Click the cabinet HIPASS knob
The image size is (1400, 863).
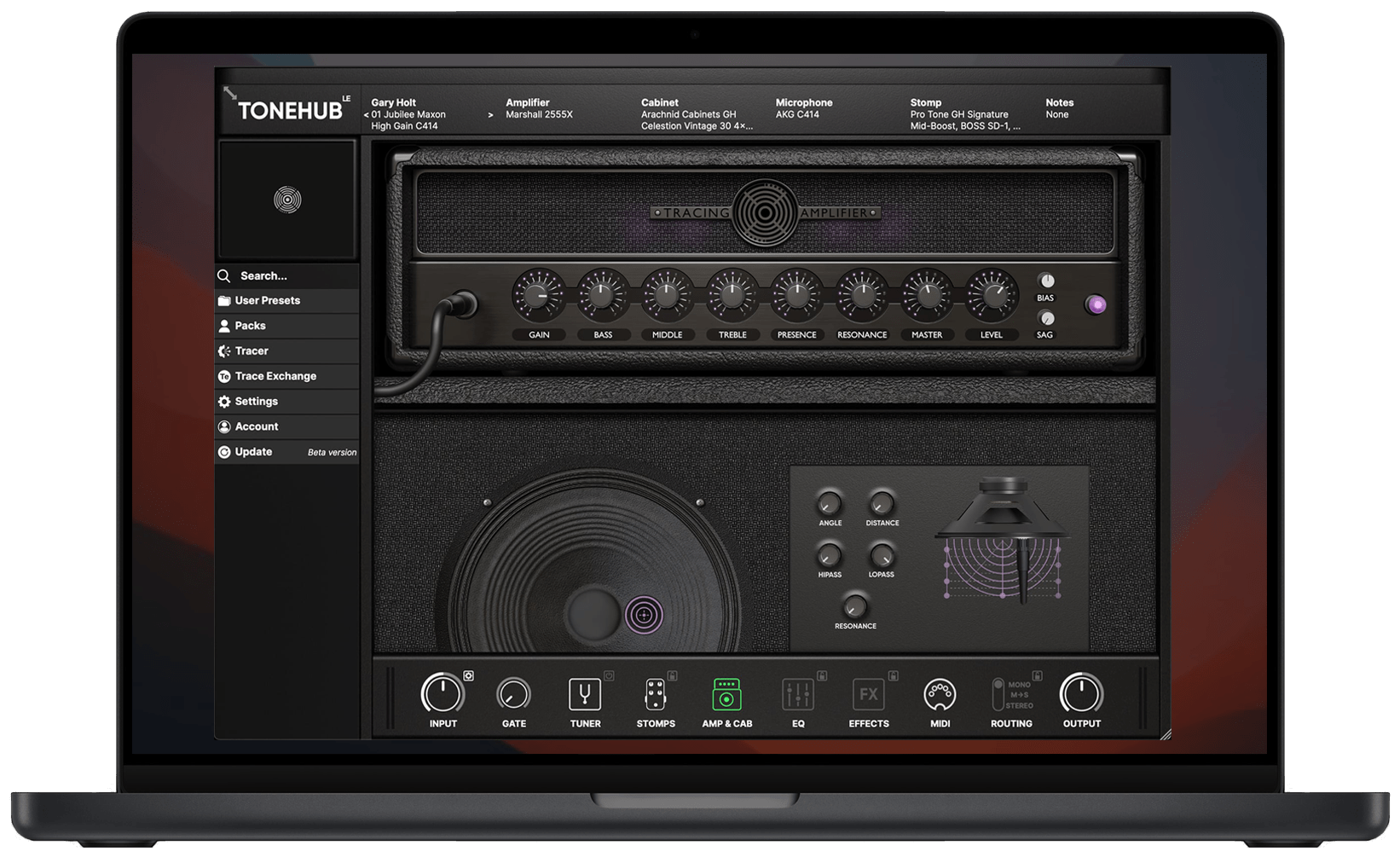(829, 555)
